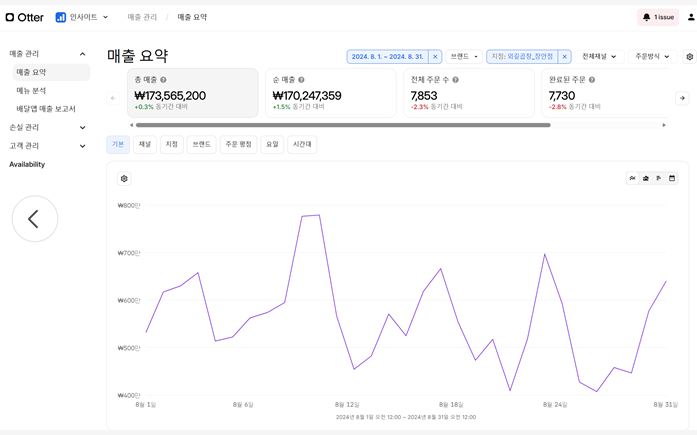Click the round back arrow button
The width and height of the screenshot is (697, 435).
point(35,219)
